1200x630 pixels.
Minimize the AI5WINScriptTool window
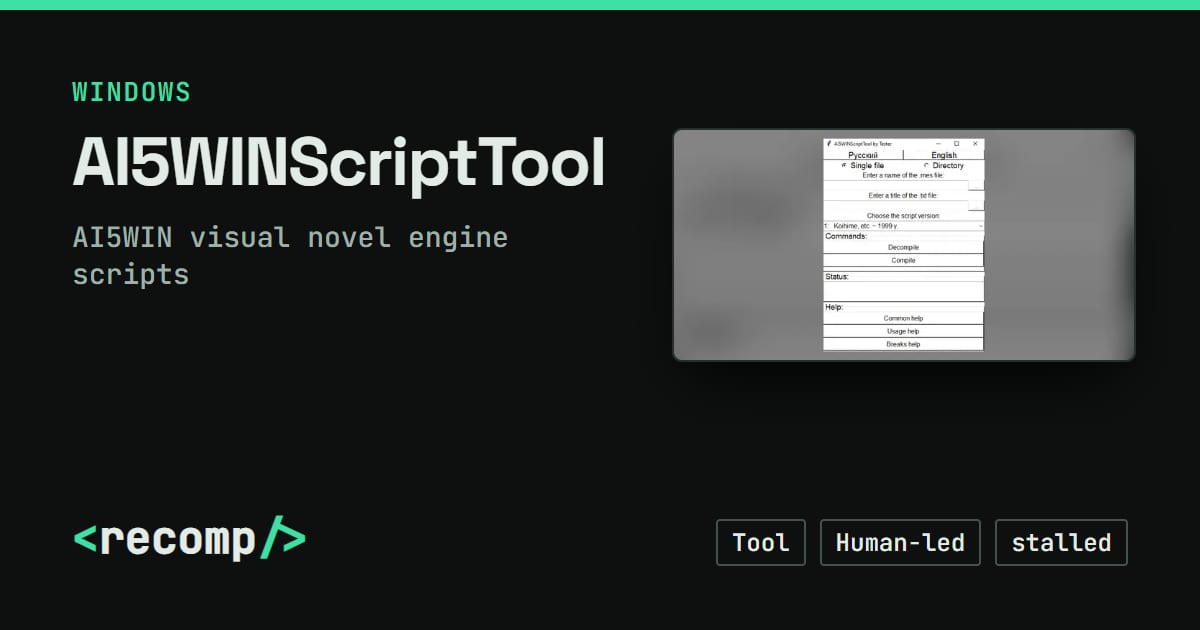click(938, 144)
